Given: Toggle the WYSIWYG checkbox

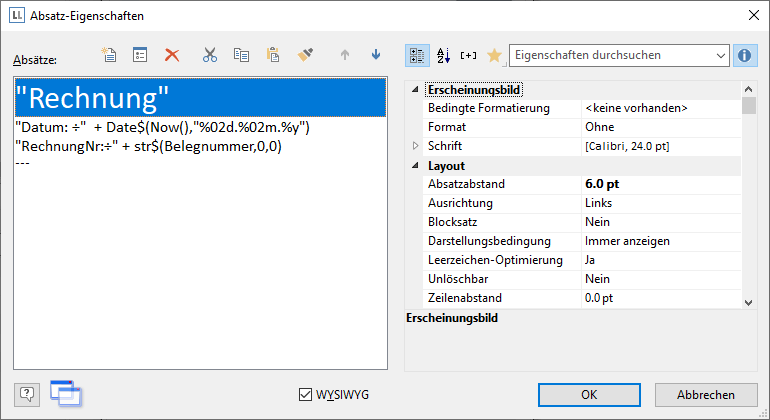Looking at the screenshot, I should 306,395.
